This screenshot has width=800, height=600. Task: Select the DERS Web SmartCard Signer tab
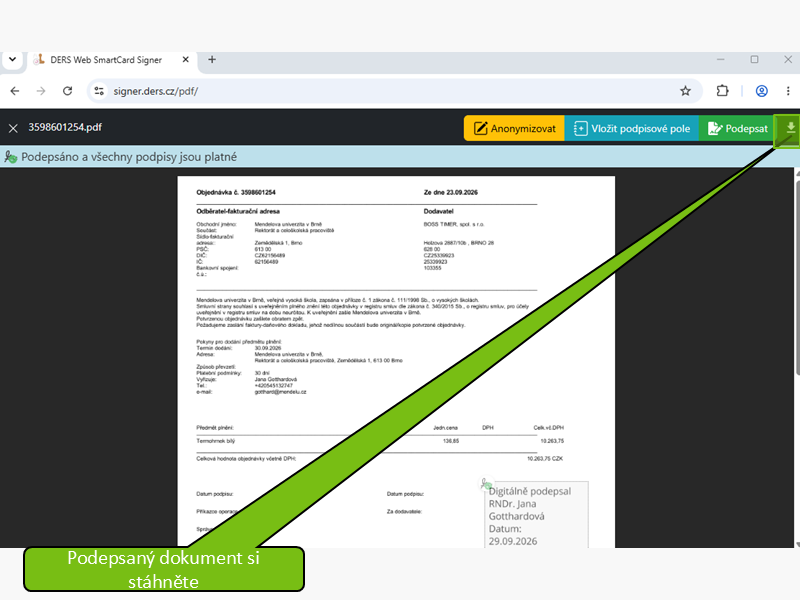coord(106,60)
